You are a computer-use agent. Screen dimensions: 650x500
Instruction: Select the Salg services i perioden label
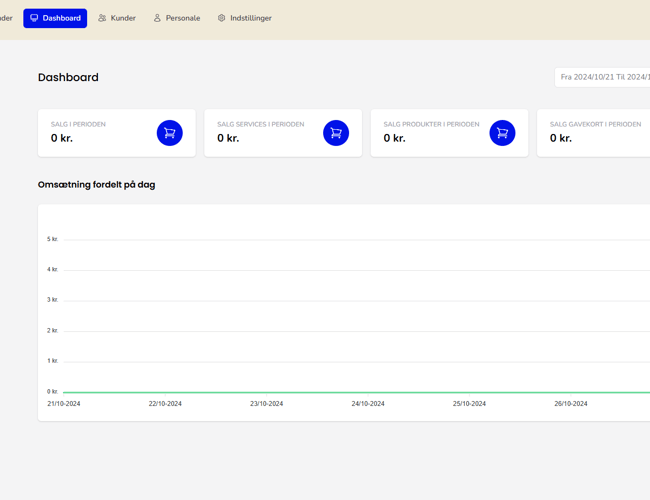(x=261, y=124)
